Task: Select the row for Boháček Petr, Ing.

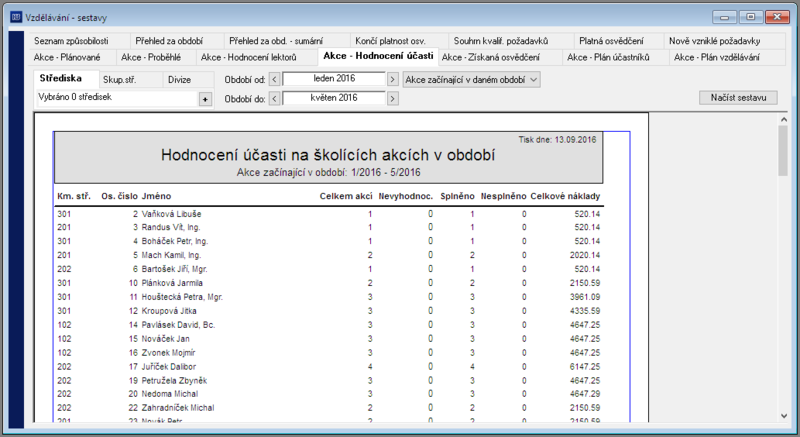Action: coord(329,241)
